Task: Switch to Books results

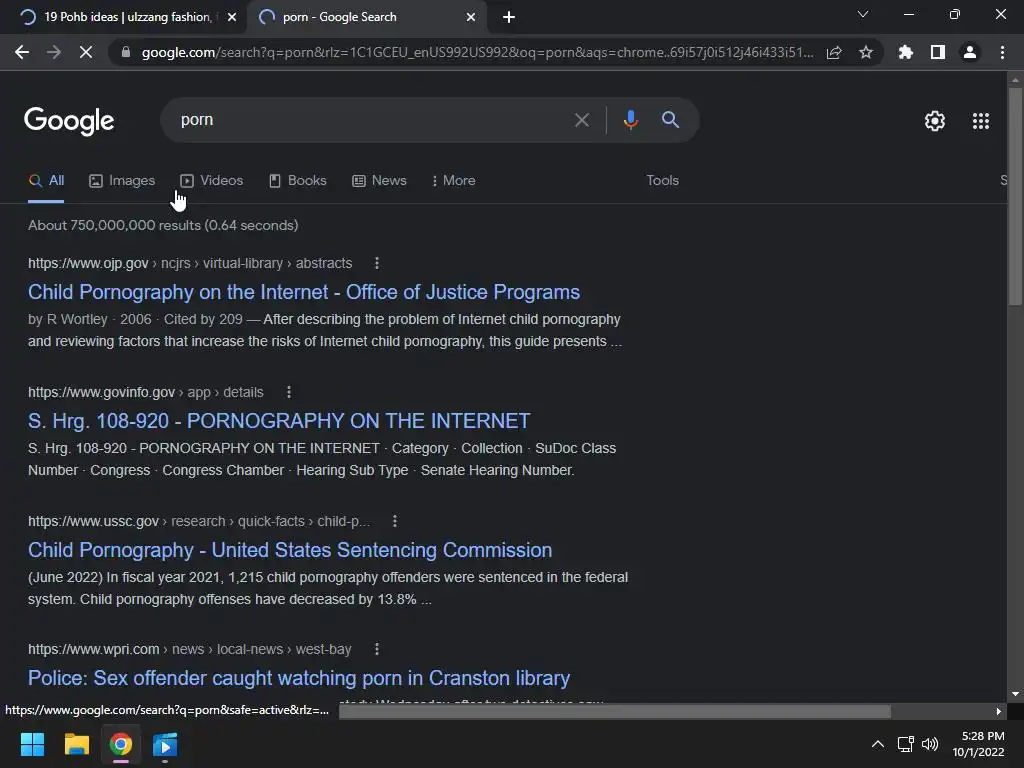Action: tap(298, 180)
